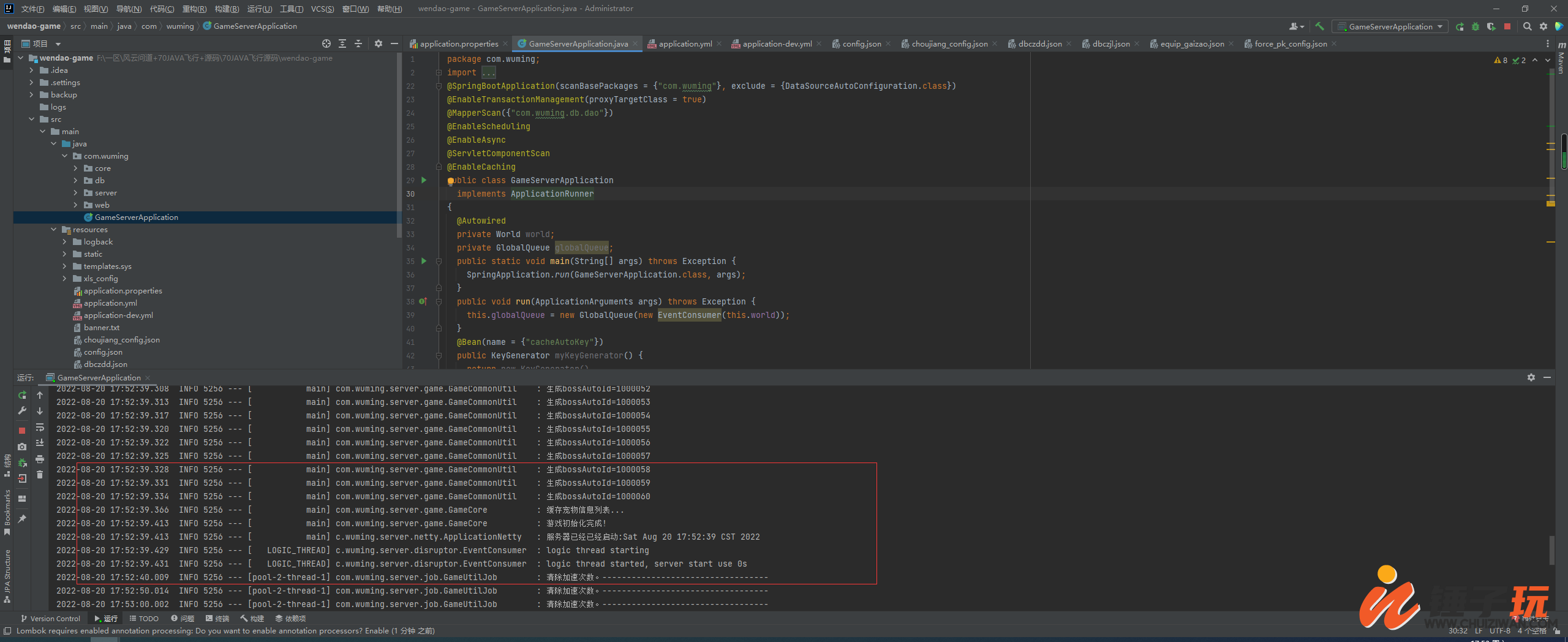This screenshot has height=642, width=1568.
Task: Expand the core package
Action: tap(75, 168)
